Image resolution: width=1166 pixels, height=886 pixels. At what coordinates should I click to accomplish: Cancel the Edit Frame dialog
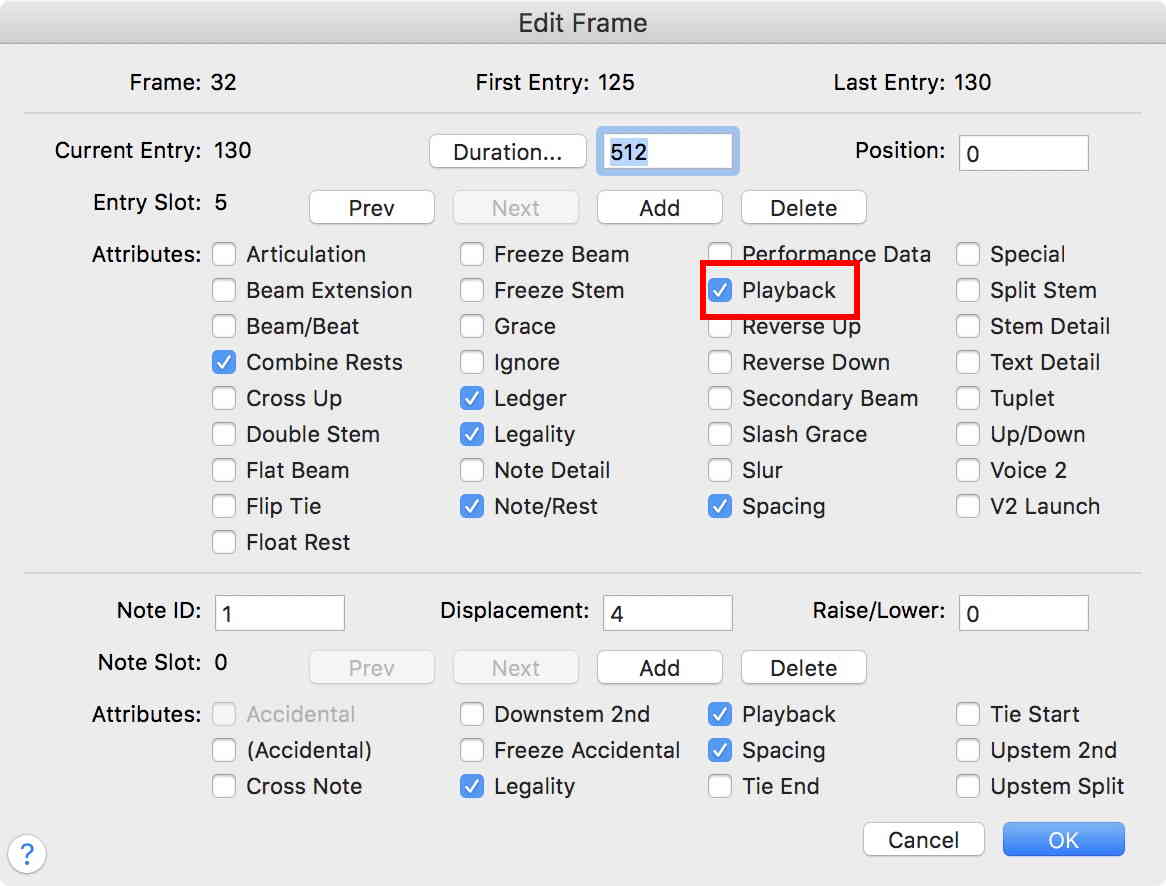pos(923,840)
